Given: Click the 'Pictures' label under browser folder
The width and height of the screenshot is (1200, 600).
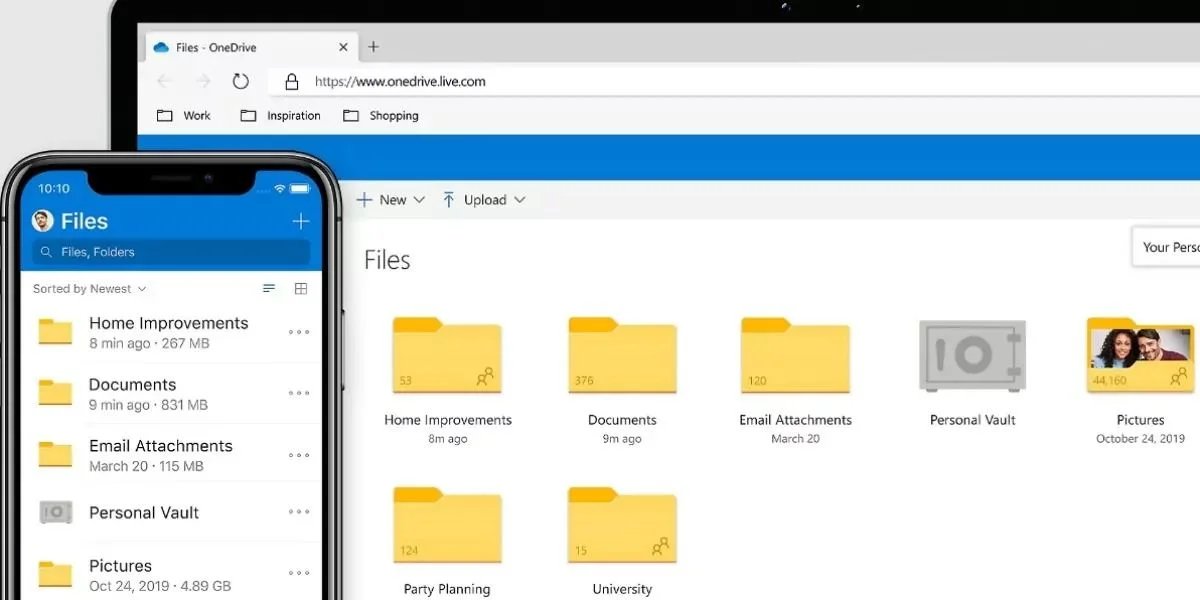Looking at the screenshot, I should pyautogui.click(x=1140, y=420).
